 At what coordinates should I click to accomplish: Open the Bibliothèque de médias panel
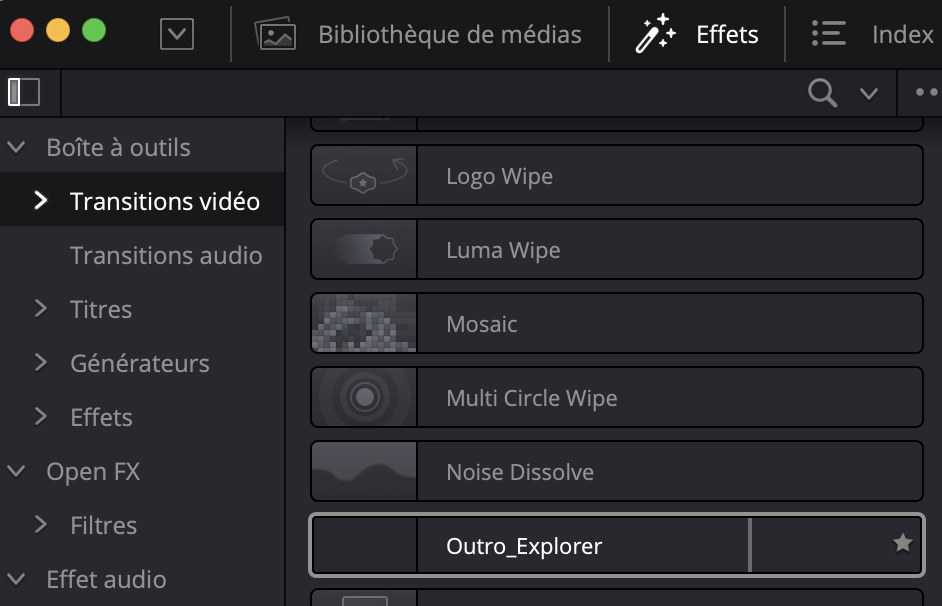[418, 35]
